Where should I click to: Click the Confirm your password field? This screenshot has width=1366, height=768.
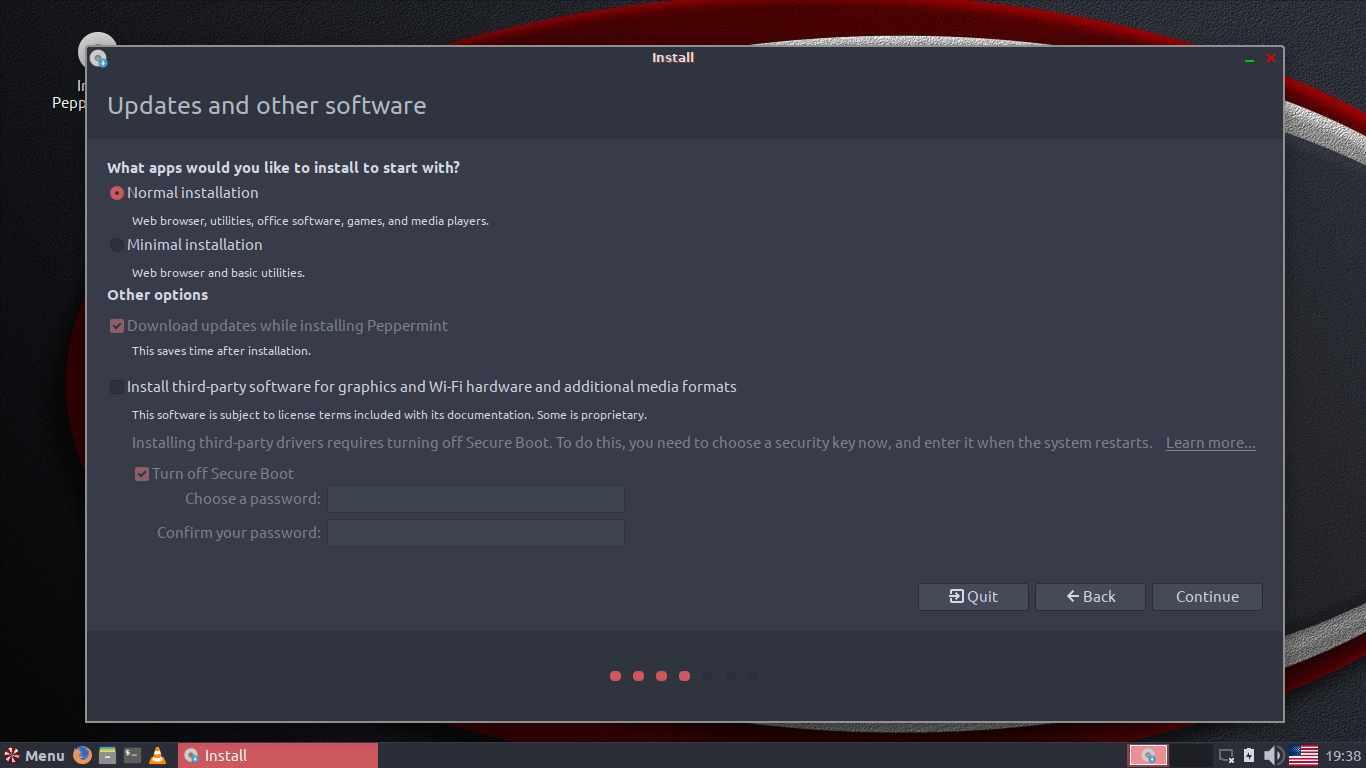476,533
